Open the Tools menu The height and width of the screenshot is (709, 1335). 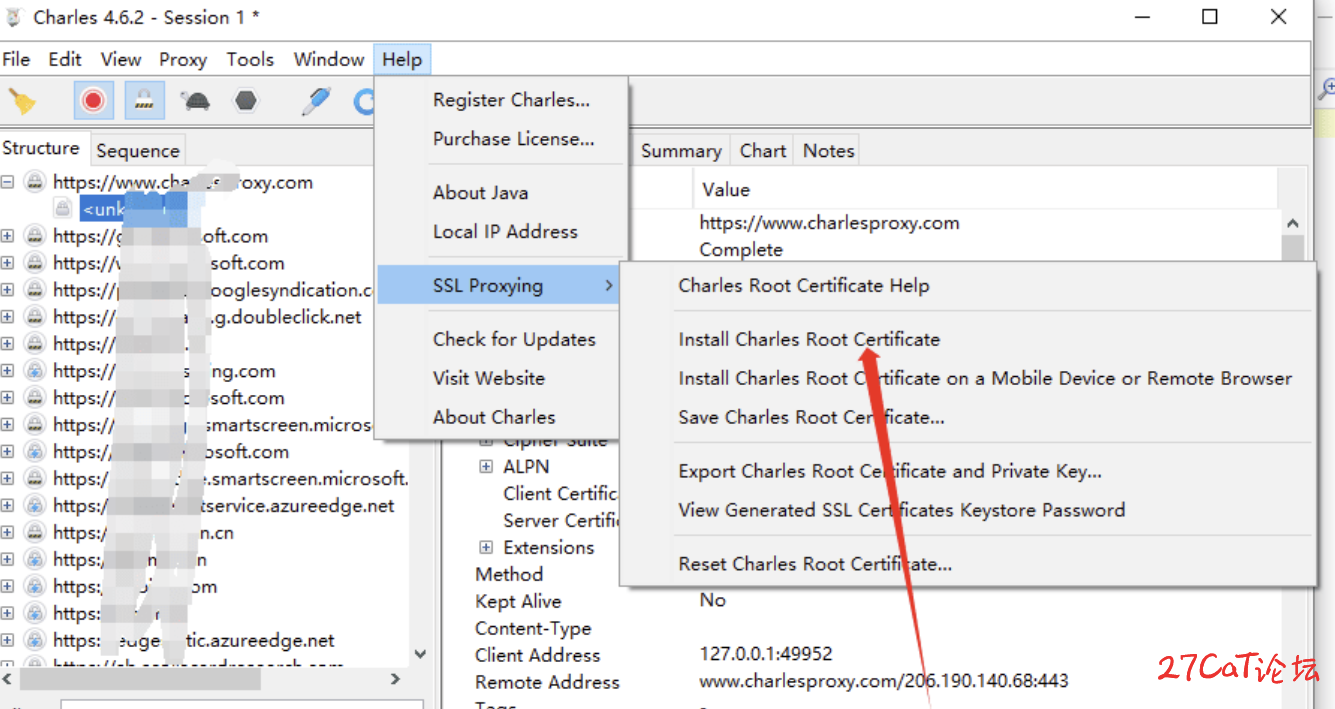[x=250, y=60]
